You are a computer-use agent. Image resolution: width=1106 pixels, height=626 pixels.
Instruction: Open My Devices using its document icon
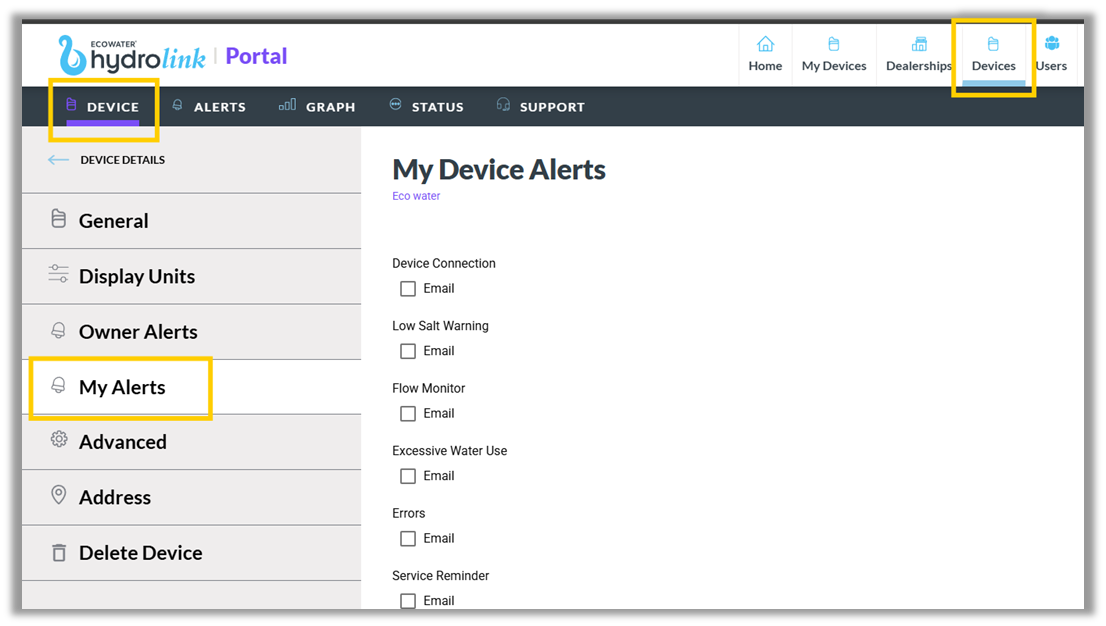(833, 44)
